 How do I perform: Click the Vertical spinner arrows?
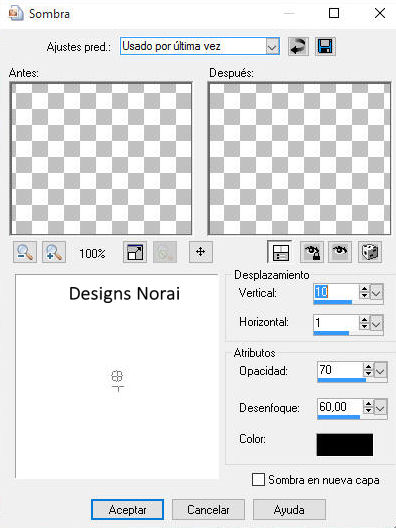364,292
